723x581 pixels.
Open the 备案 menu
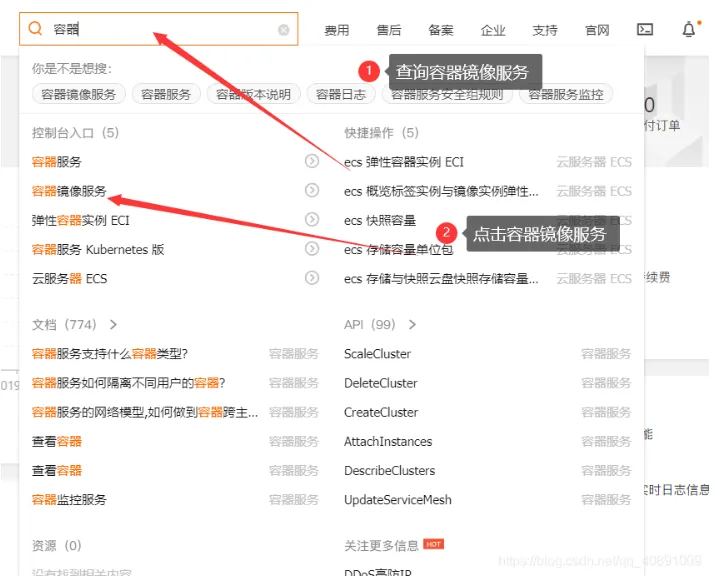tap(441, 30)
